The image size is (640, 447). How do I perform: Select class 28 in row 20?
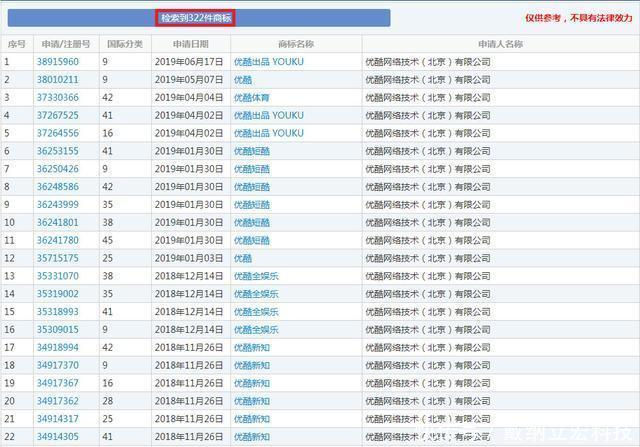click(107, 401)
